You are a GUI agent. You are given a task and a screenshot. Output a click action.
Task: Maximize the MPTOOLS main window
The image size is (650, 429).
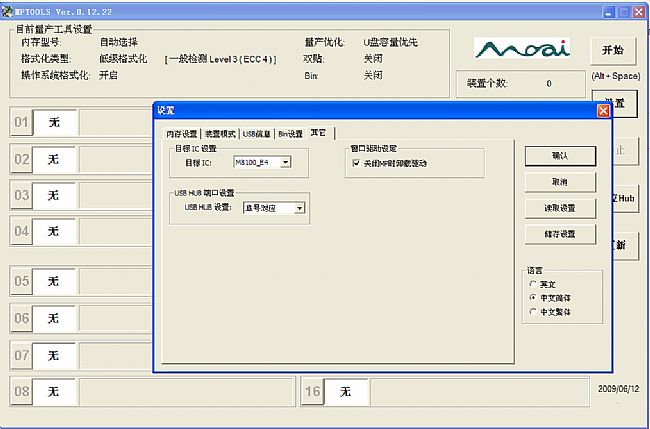pos(623,12)
